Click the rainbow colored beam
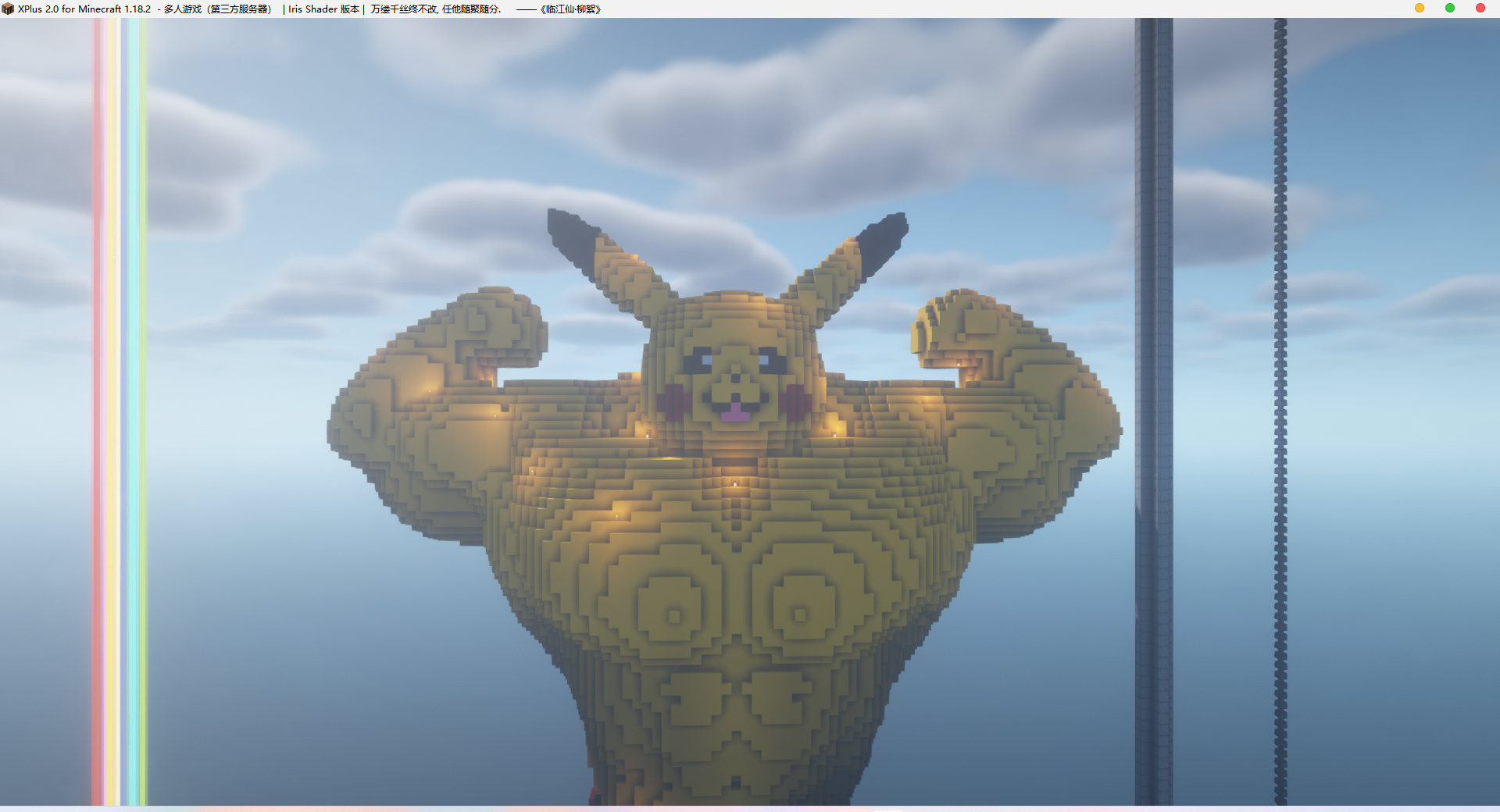Viewport: 1500px width, 812px height. pyautogui.click(x=120, y=406)
